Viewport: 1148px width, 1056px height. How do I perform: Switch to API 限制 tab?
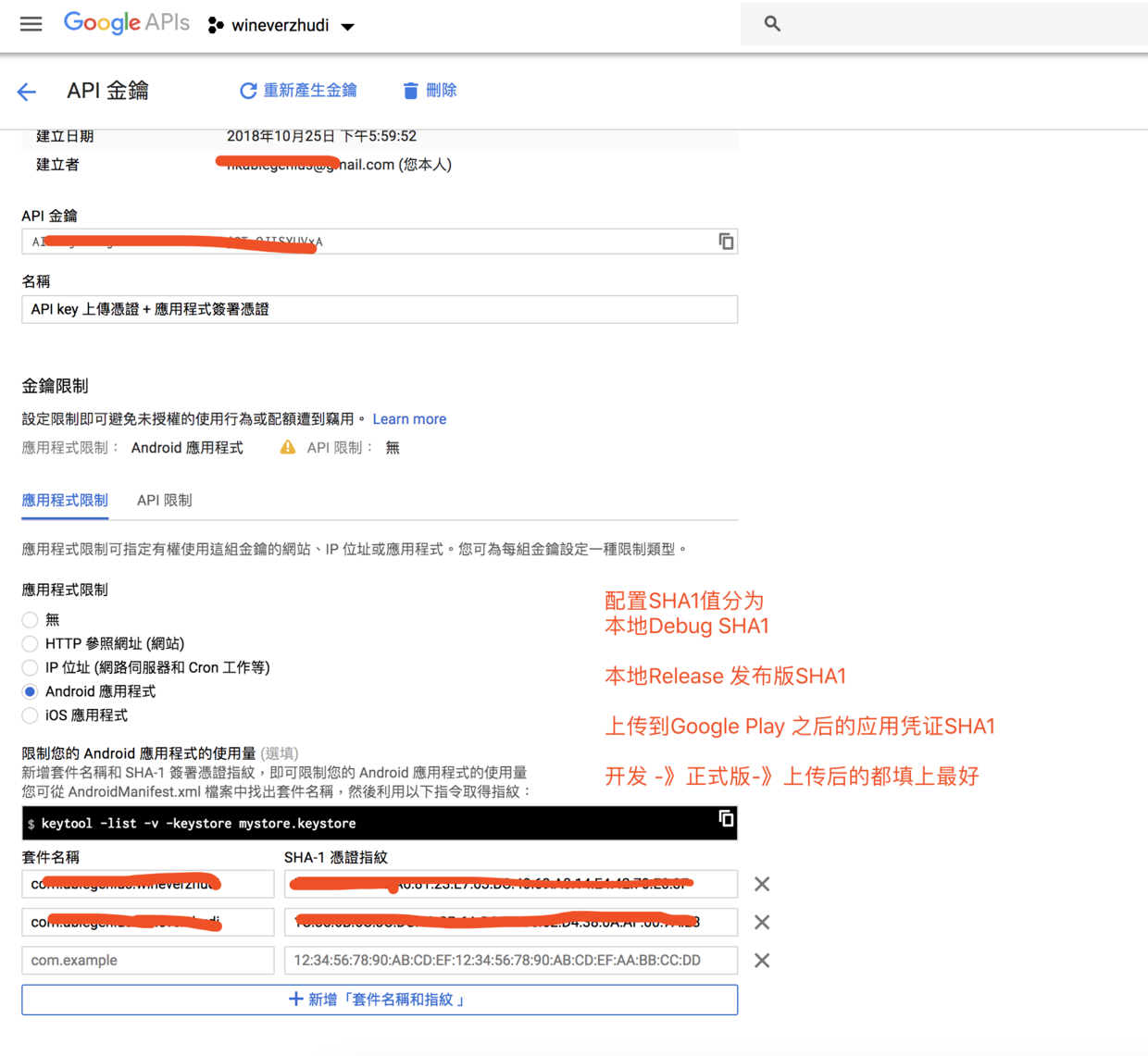[165, 501]
